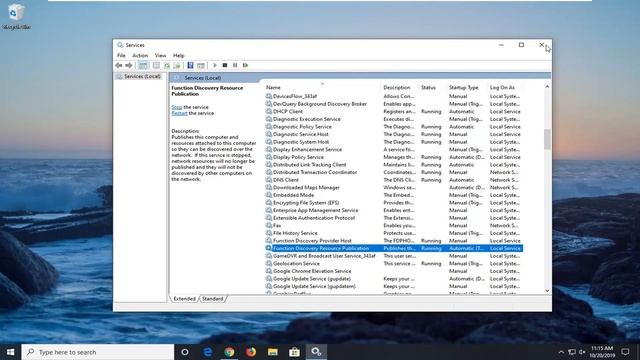Open File Explorer from the taskbar
The image size is (640, 360).
click(x=273, y=352)
